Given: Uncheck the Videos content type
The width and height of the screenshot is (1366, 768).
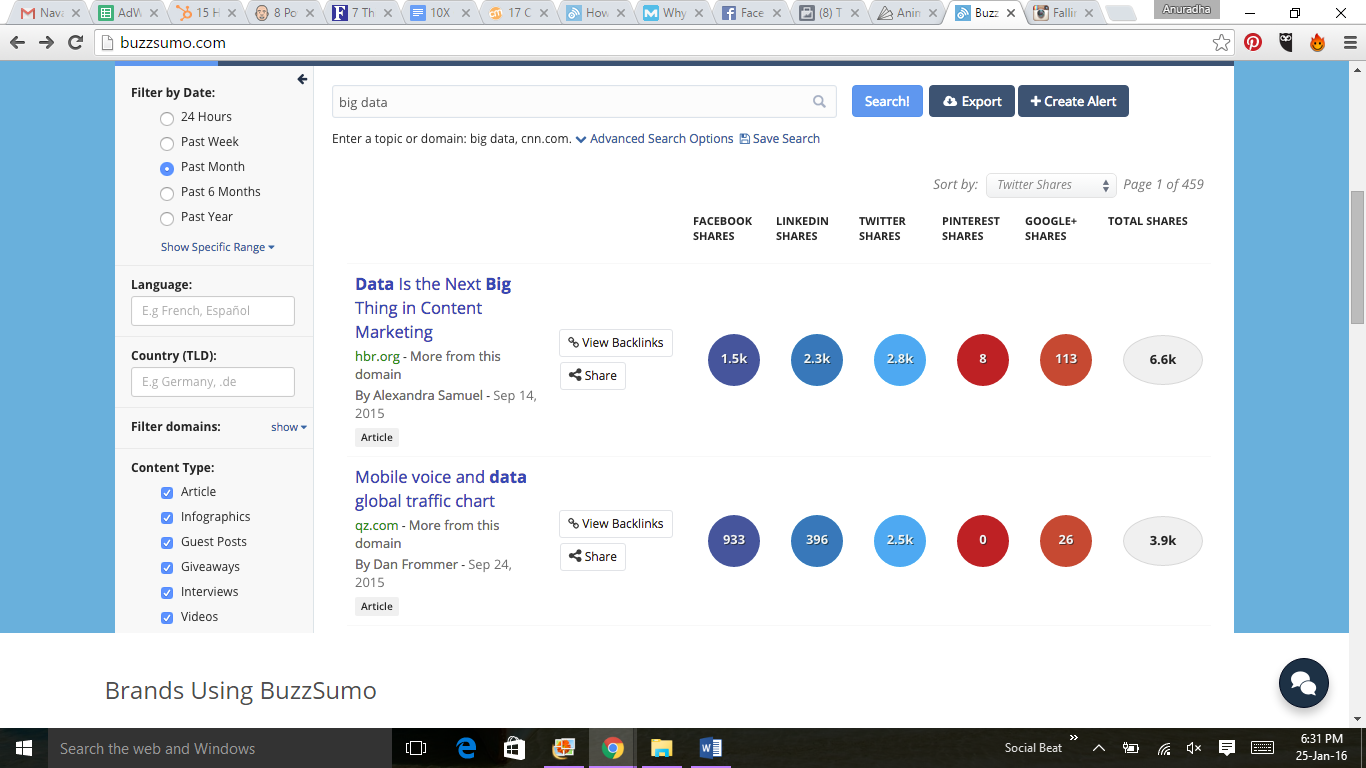Looking at the screenshot, I should click(167, 617).
